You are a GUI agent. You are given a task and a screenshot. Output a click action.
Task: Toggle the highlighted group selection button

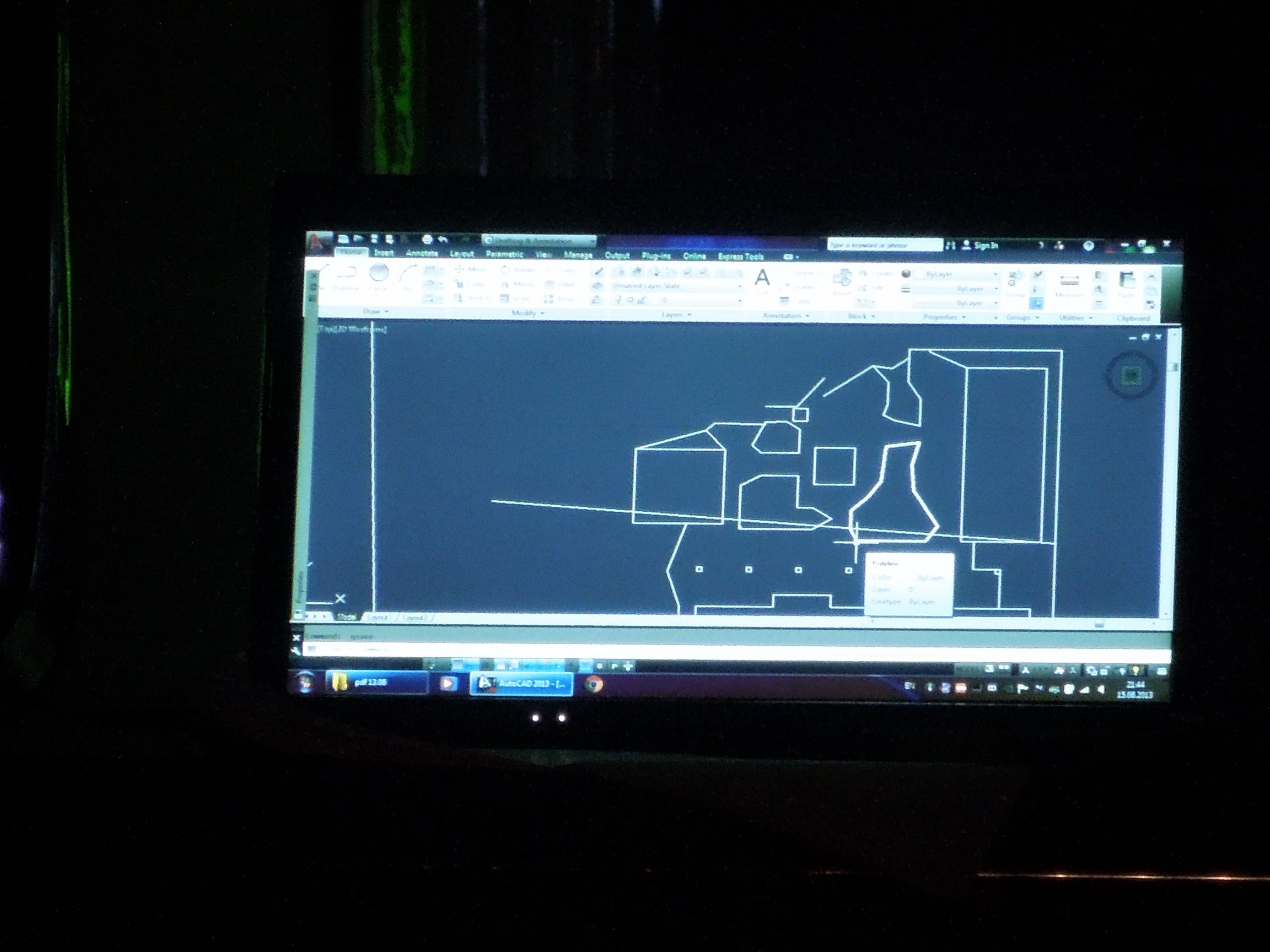(x=1036, y=303)
